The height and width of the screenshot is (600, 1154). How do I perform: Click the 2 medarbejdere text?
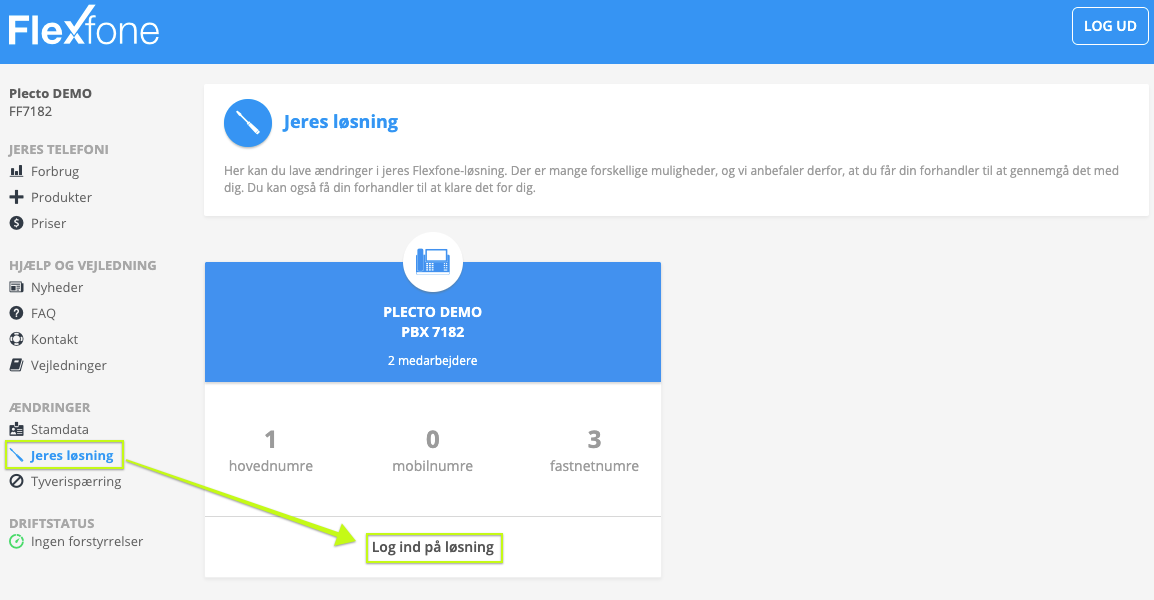433,361
